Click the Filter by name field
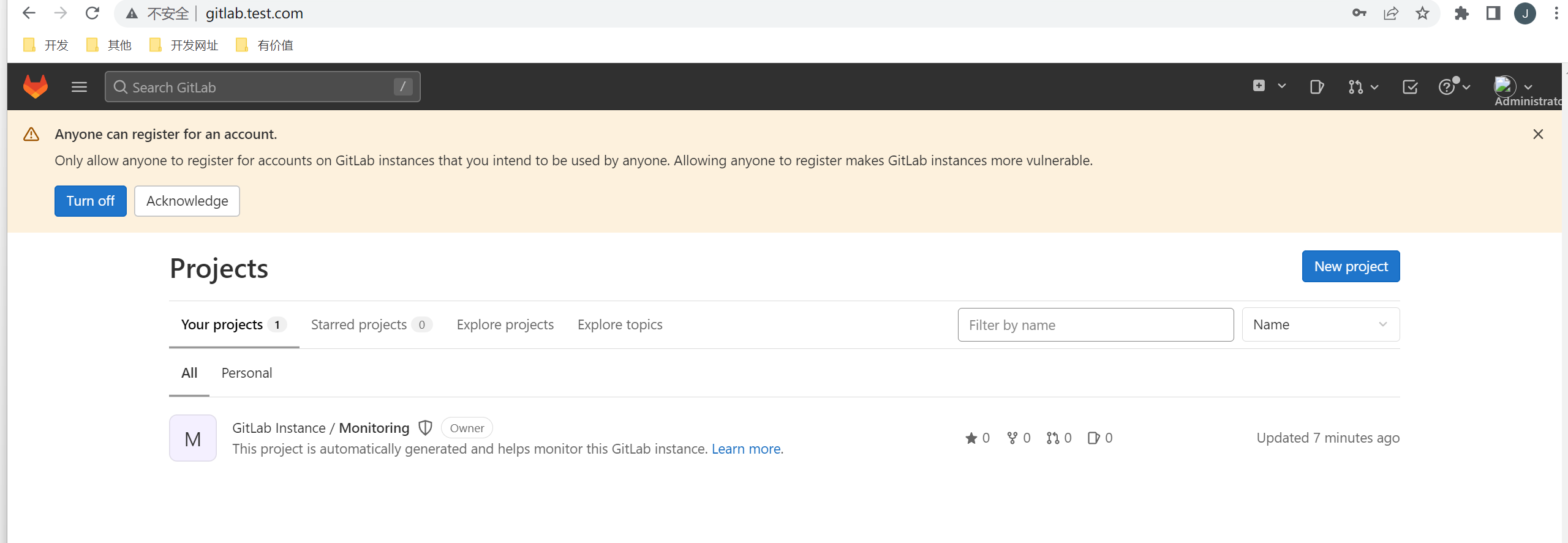 [x=1095, y=324]
